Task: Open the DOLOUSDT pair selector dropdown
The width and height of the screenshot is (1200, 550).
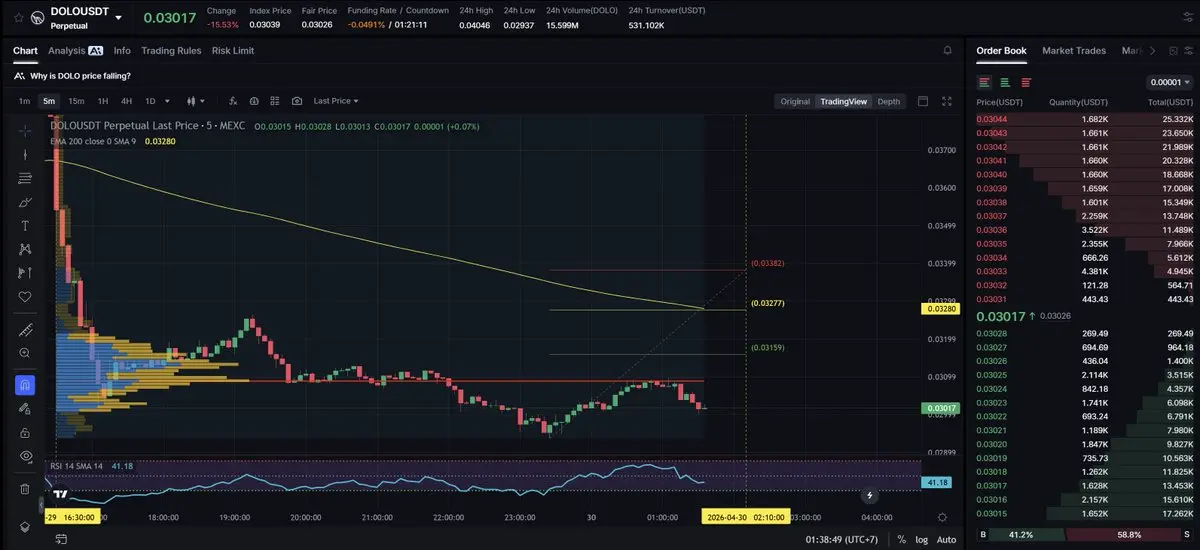Action: click(x=119, y=17)
